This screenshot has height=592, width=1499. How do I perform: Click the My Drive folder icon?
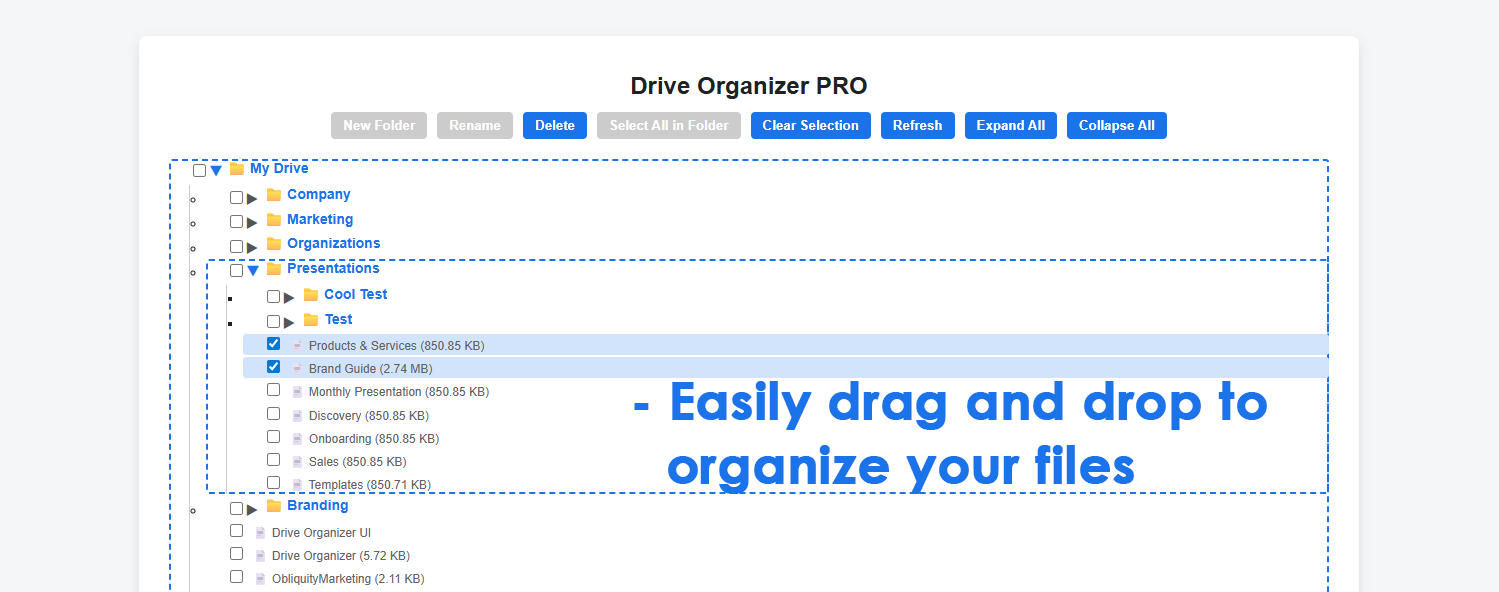pos(237,168)
